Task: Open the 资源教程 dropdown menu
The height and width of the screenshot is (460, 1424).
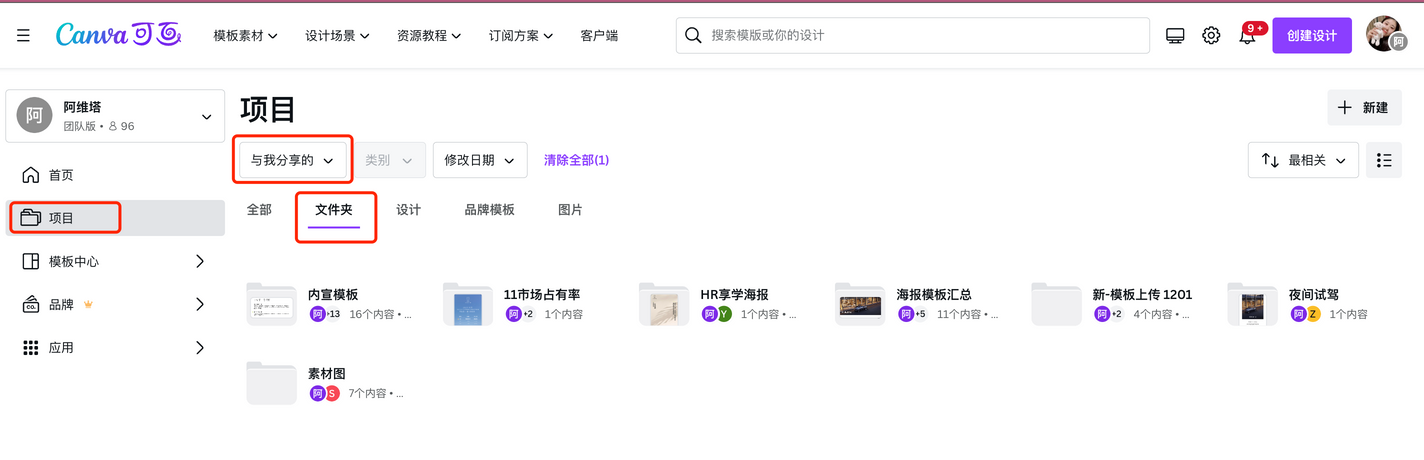Action: pos(429,35)
